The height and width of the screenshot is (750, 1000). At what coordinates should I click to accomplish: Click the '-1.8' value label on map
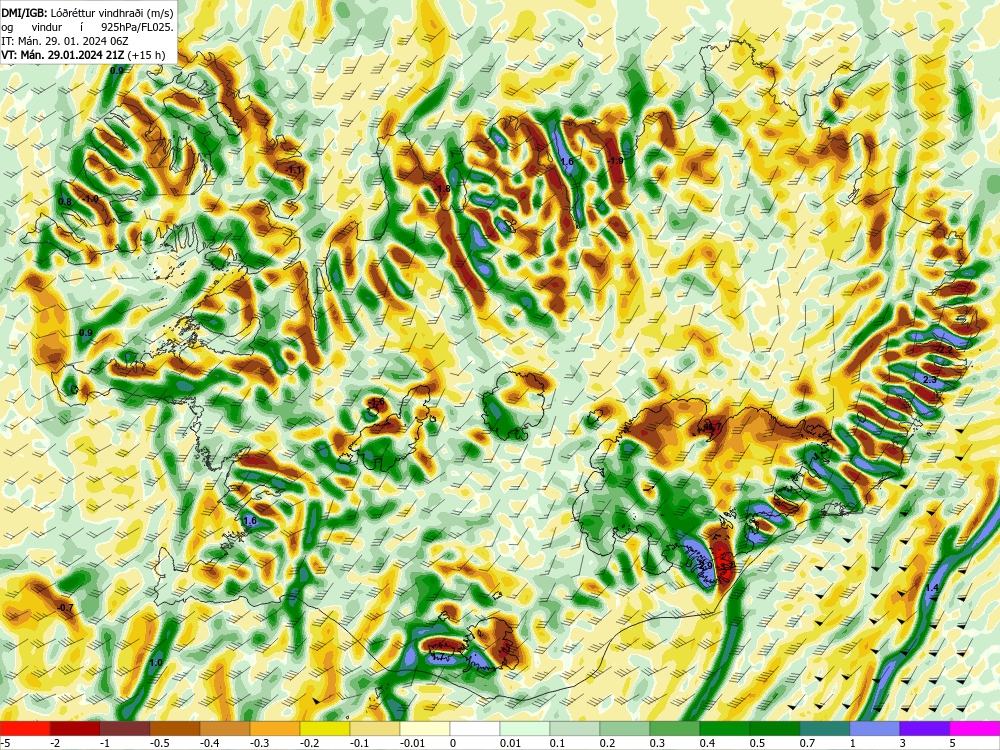[443, 189]
